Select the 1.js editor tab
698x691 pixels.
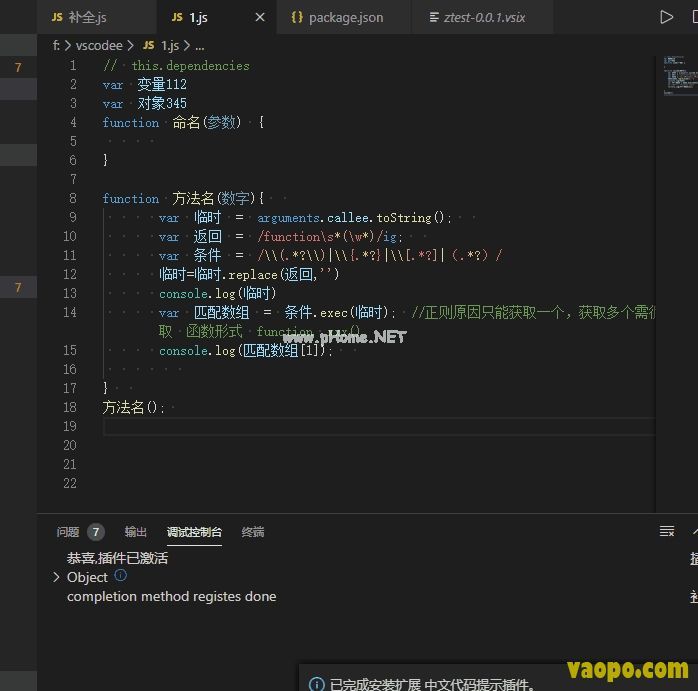(216, 17)
